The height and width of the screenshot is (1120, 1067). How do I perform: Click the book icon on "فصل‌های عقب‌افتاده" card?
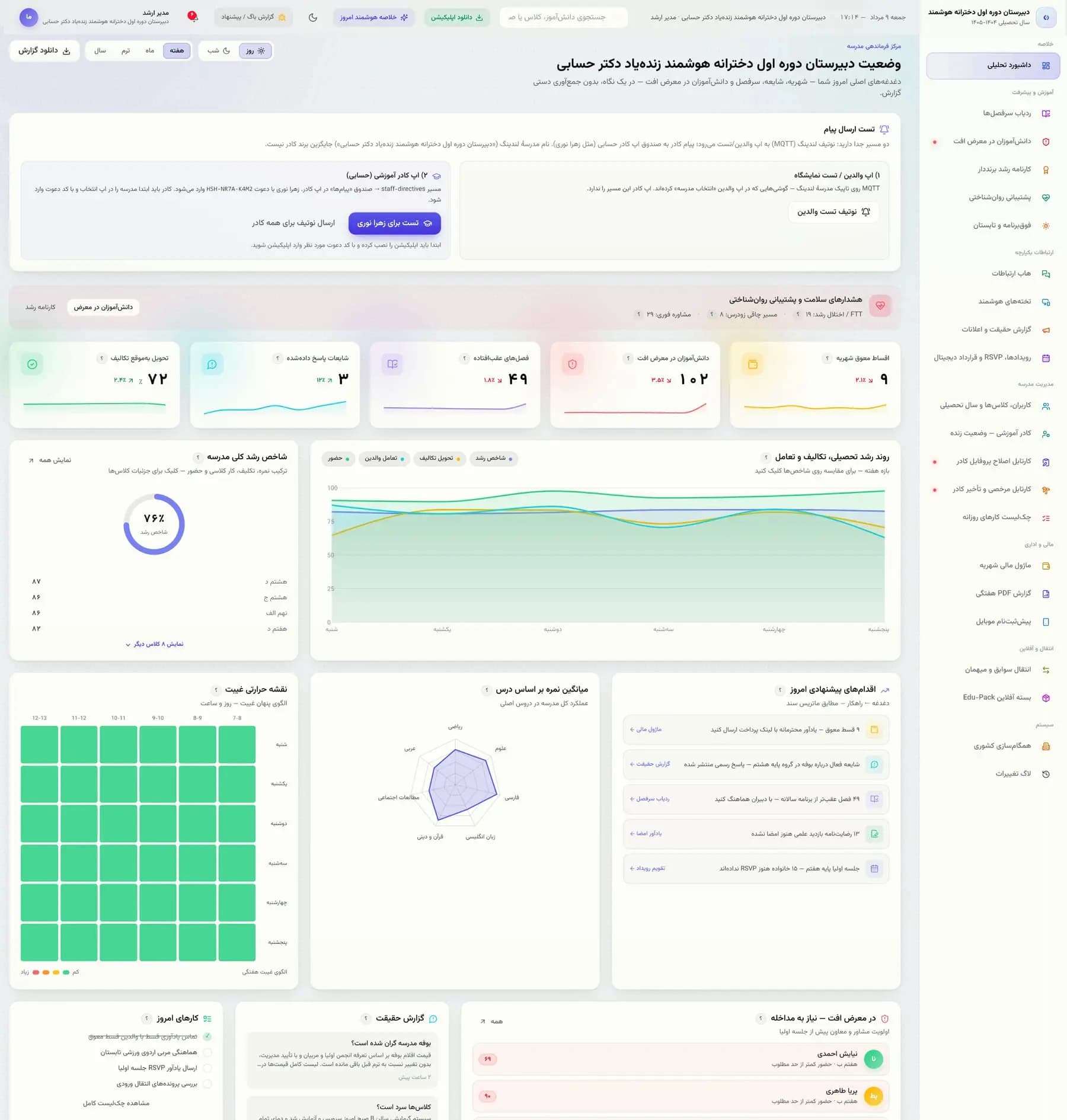tap(392, 364)
